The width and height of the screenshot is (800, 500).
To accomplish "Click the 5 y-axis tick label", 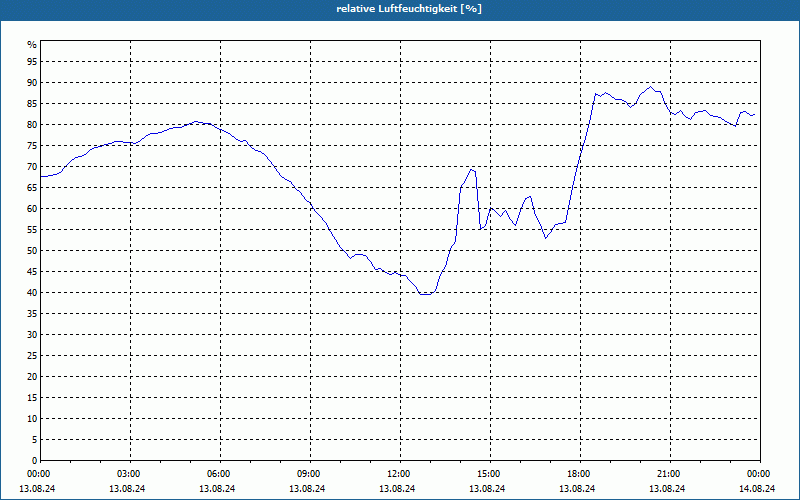I will point(35,440).
